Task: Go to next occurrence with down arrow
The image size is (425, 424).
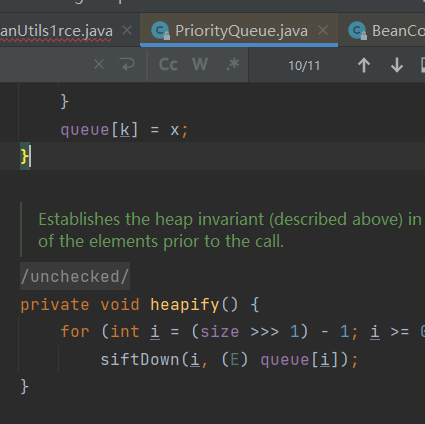Action: click(397, 65)
